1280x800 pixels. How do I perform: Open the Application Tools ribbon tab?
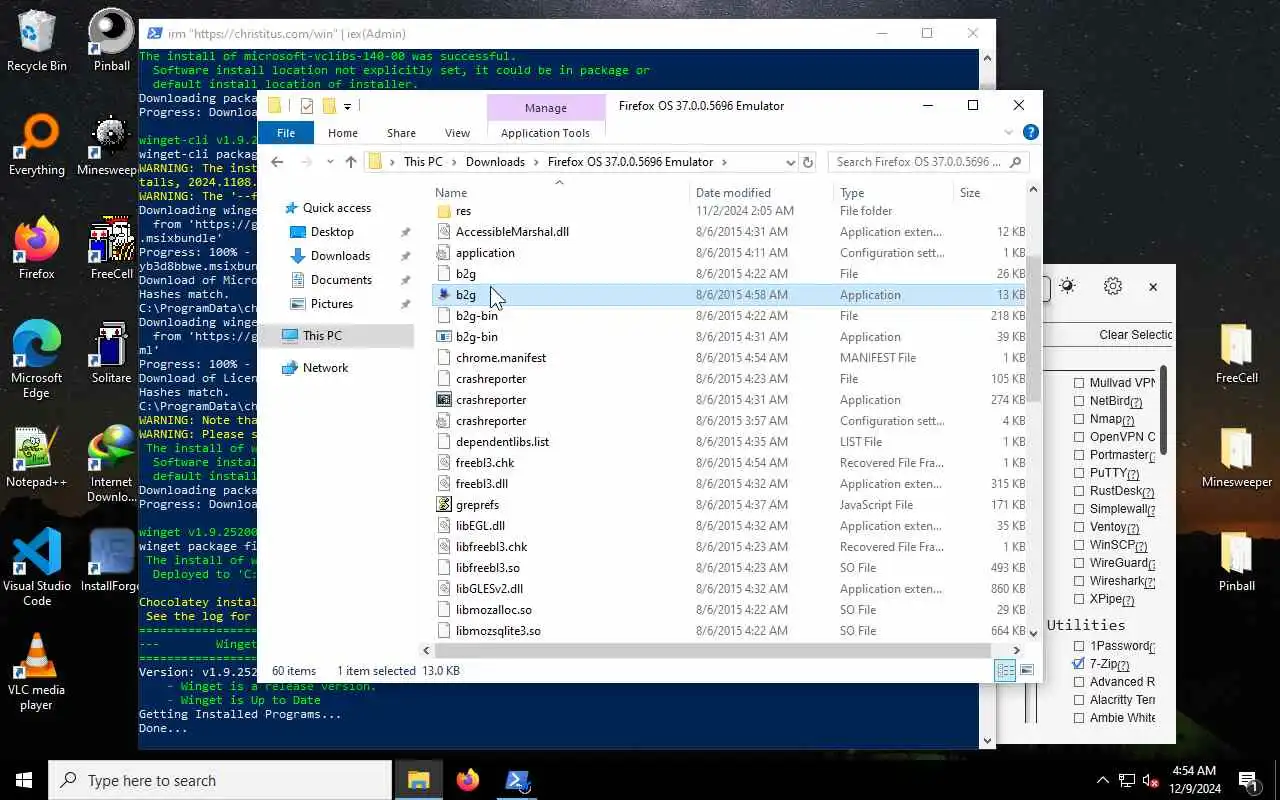click(x=545, y=133)
